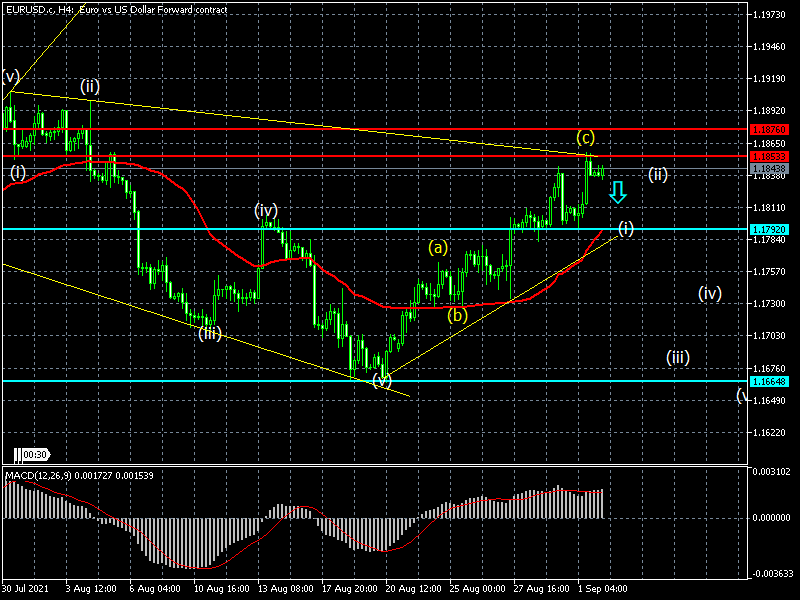The height and width of the screenshot is (600, 800).
Task: Click the 10 Aug 16:00 time label
Action: (x=221, y=588)
